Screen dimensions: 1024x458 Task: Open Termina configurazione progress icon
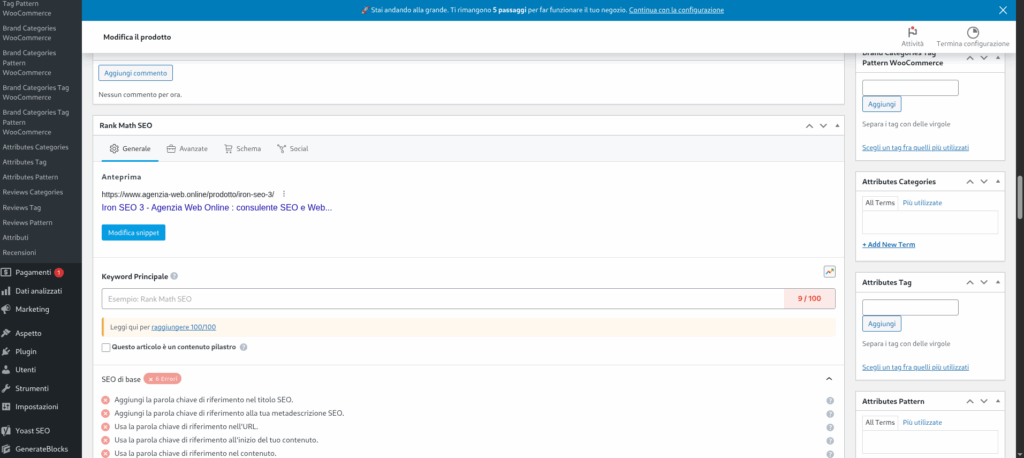point(972,32)
